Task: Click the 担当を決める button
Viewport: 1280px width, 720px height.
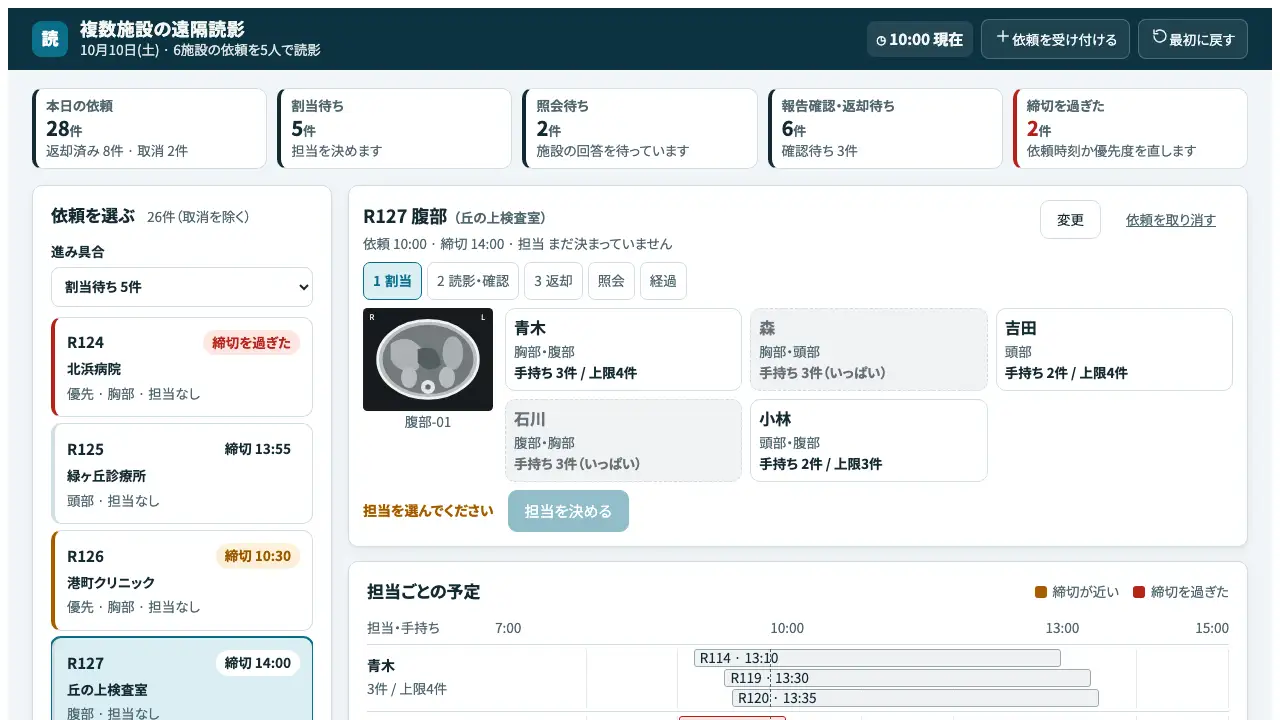Action: pos(568,511)
